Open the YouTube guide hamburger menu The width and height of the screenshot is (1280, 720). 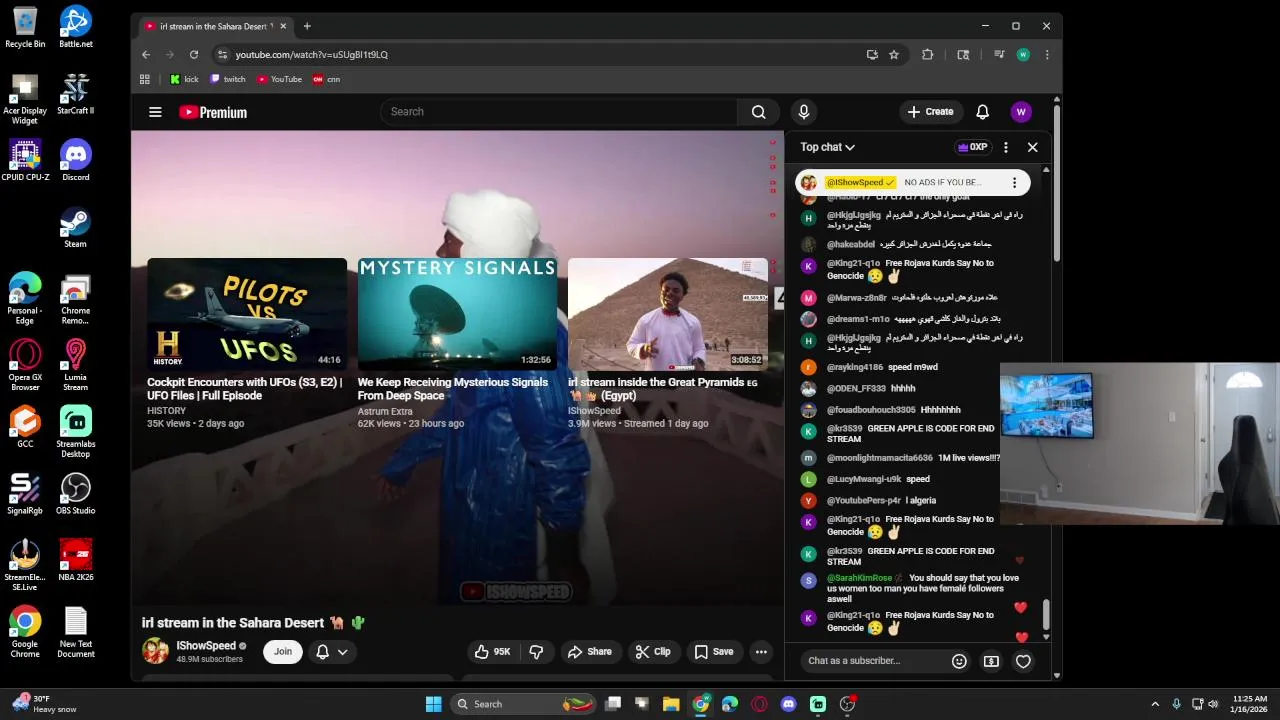click(155, 112)
